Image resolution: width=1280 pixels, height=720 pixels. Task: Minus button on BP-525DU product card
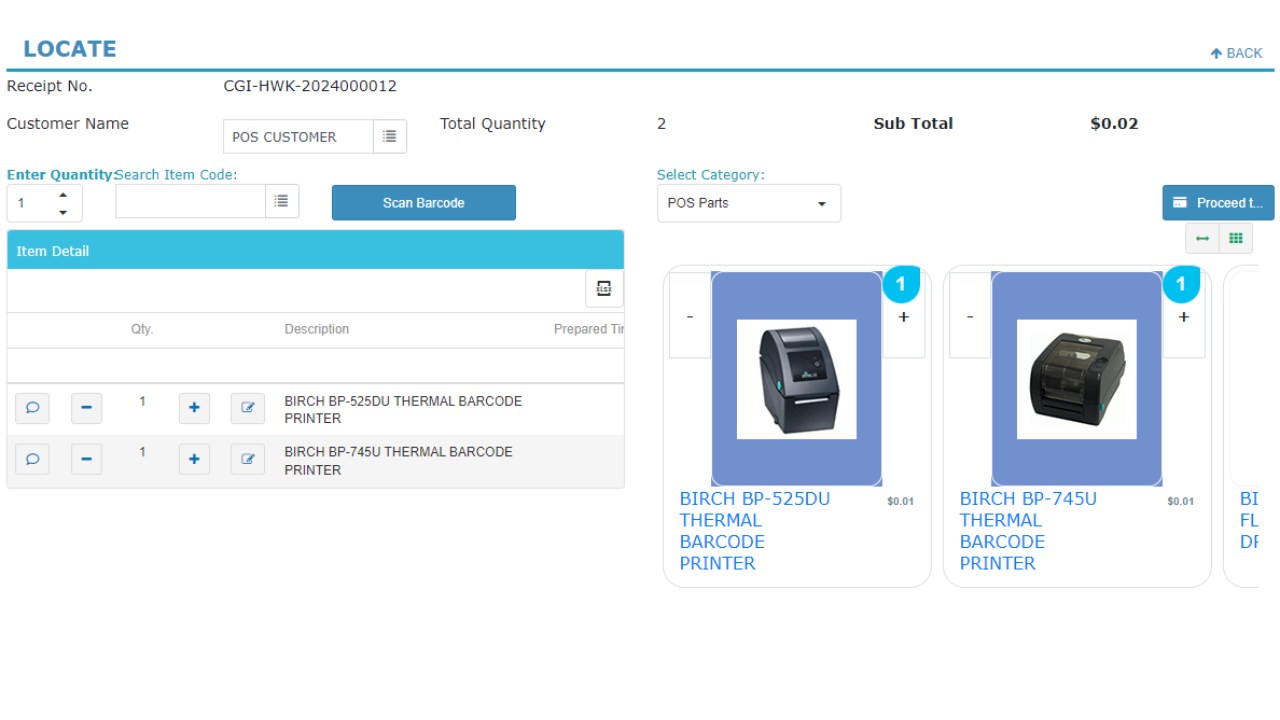tap(690, 316)
